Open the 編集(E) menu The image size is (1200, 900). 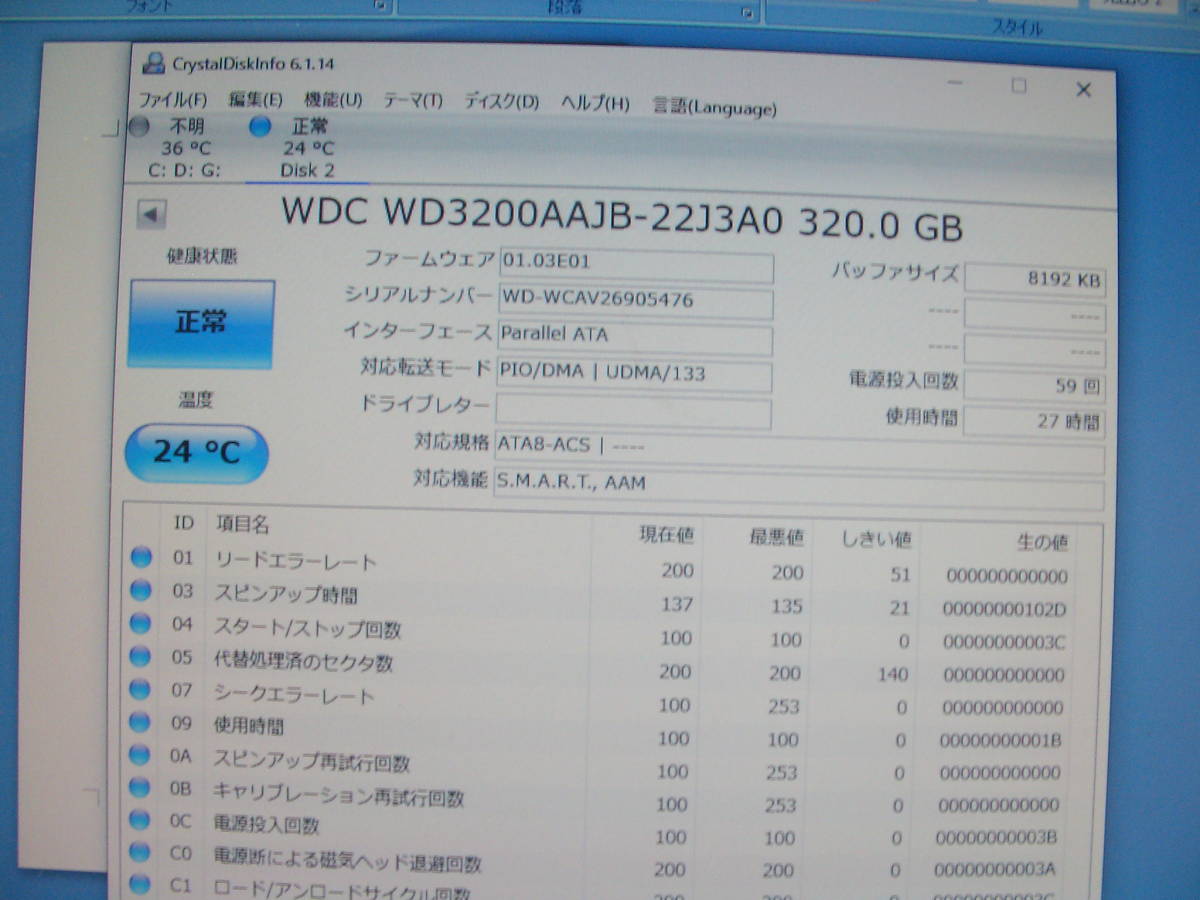255,100
